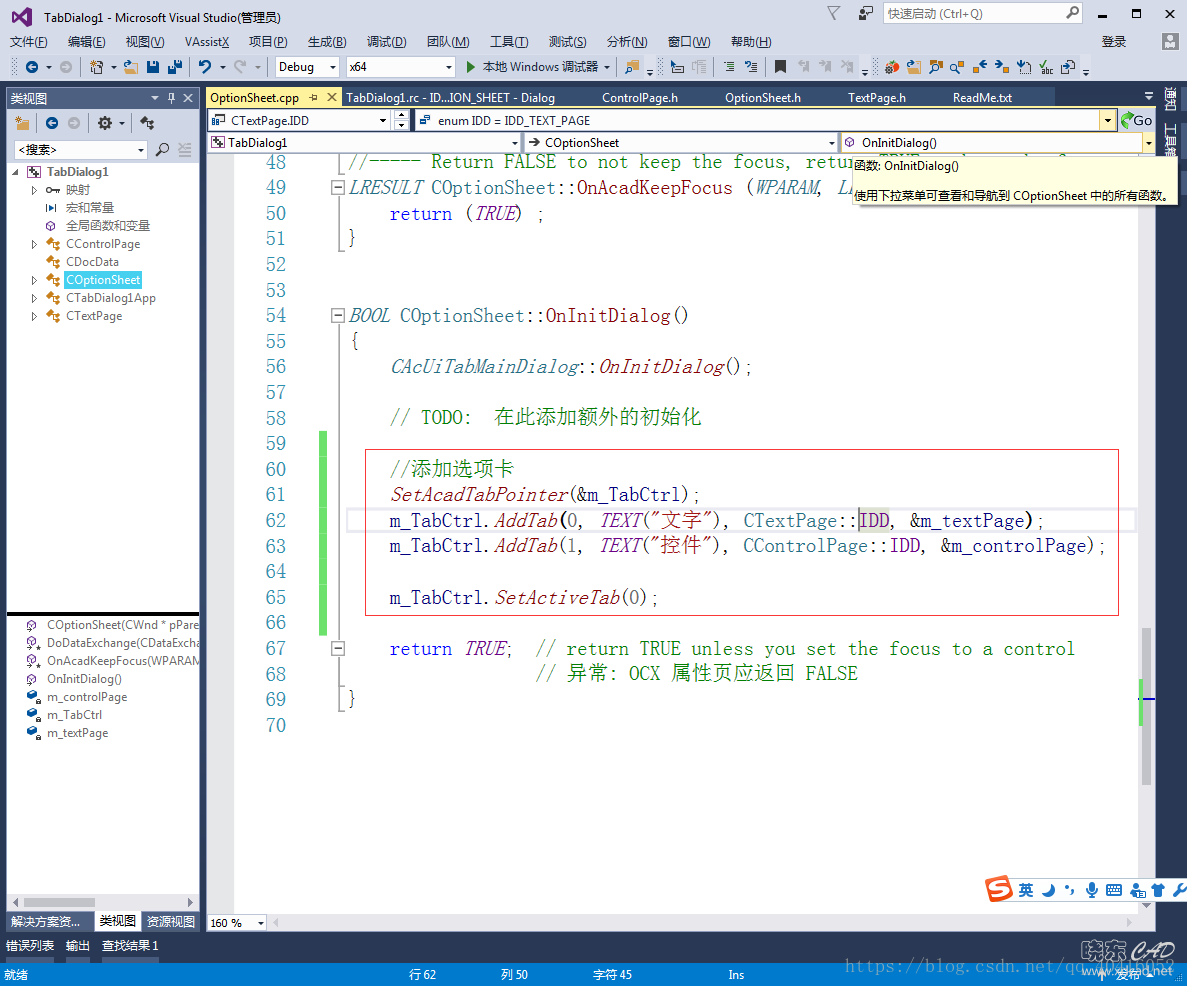1187x986 pixels.
Task: Click the VA Open Corresponding File icon
Action: [x=1068, y=67]
